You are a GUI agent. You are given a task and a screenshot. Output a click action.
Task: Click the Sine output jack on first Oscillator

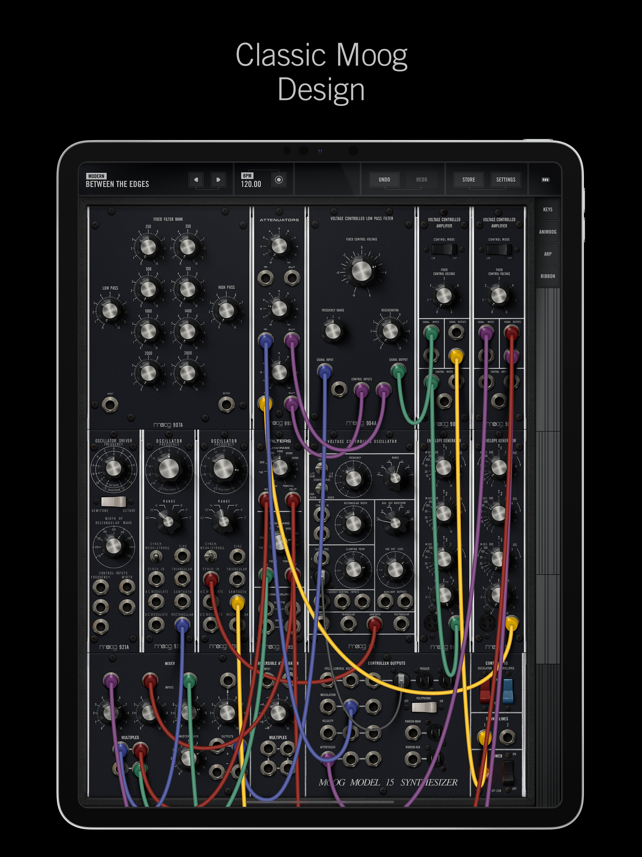tap(182, 556)
